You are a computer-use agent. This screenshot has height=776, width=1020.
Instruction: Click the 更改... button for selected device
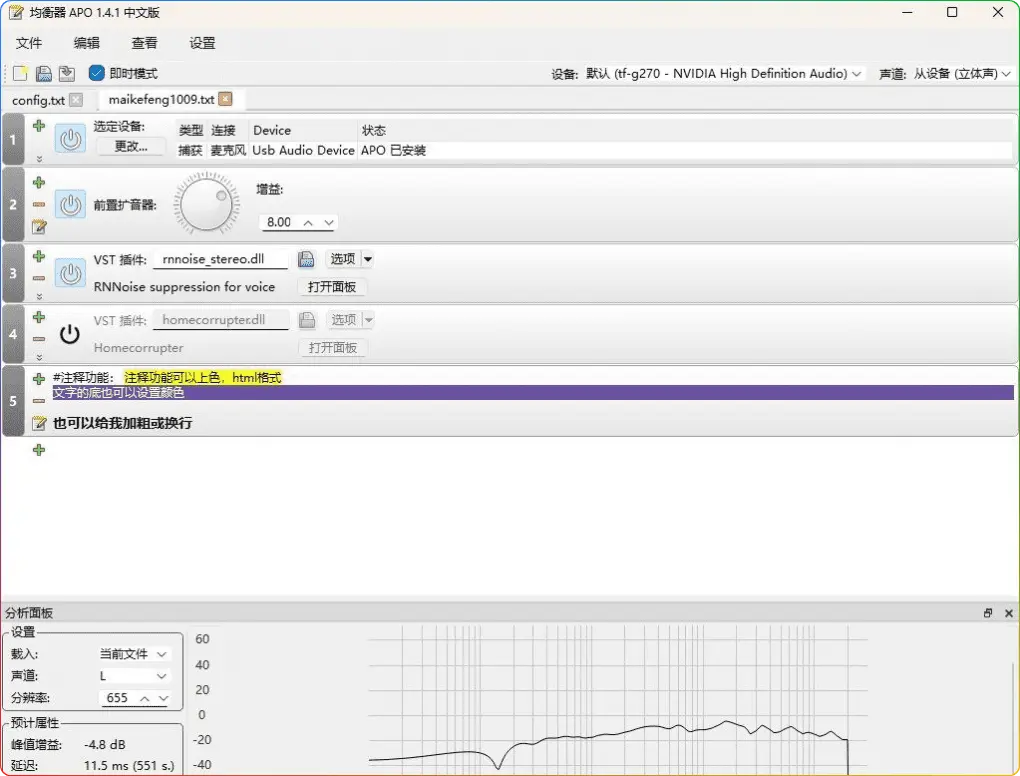[x=131, y=146]
